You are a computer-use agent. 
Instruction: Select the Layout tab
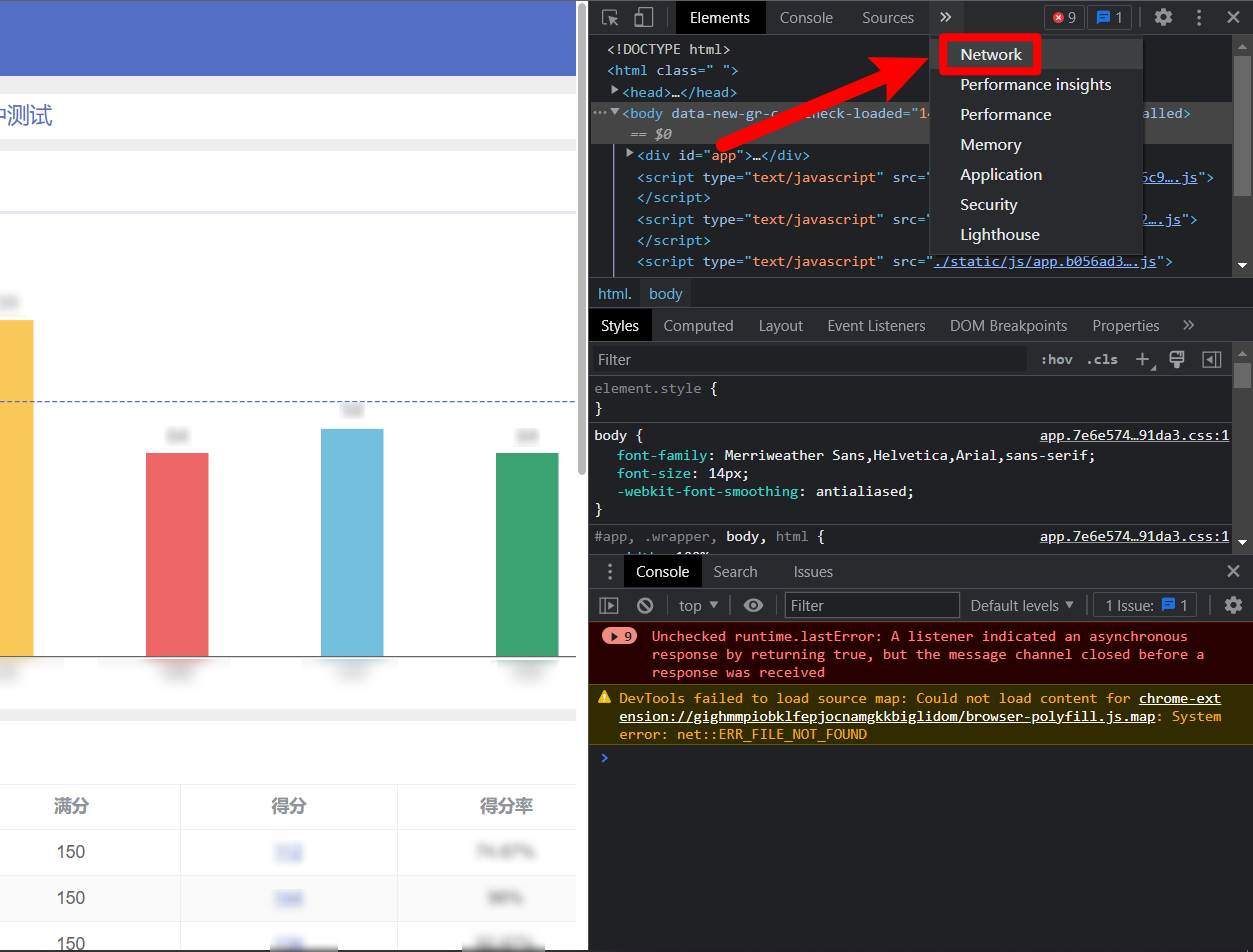(x=781, y=326)
